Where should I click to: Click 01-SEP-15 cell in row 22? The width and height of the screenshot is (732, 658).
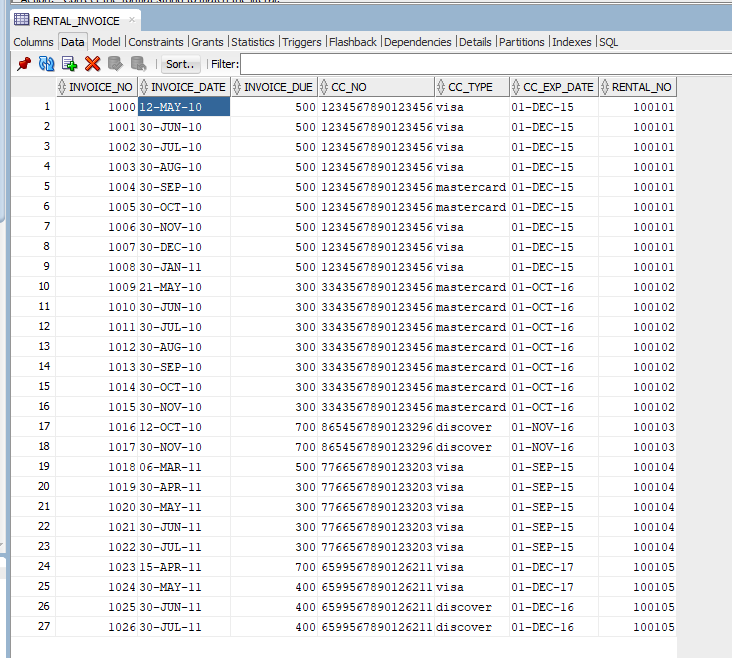point(554,527)
